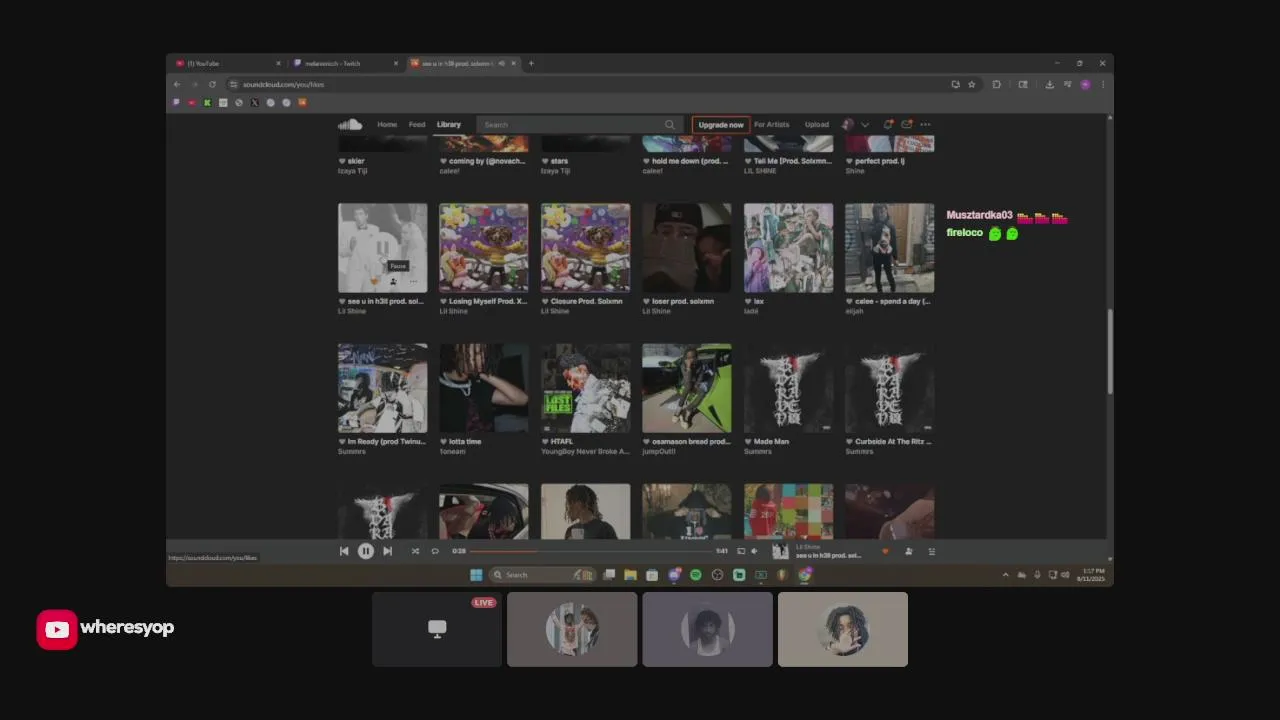Open the YoungBoy Never Broke A... artist
1280x720 pixels.
(x=585, y=451)
